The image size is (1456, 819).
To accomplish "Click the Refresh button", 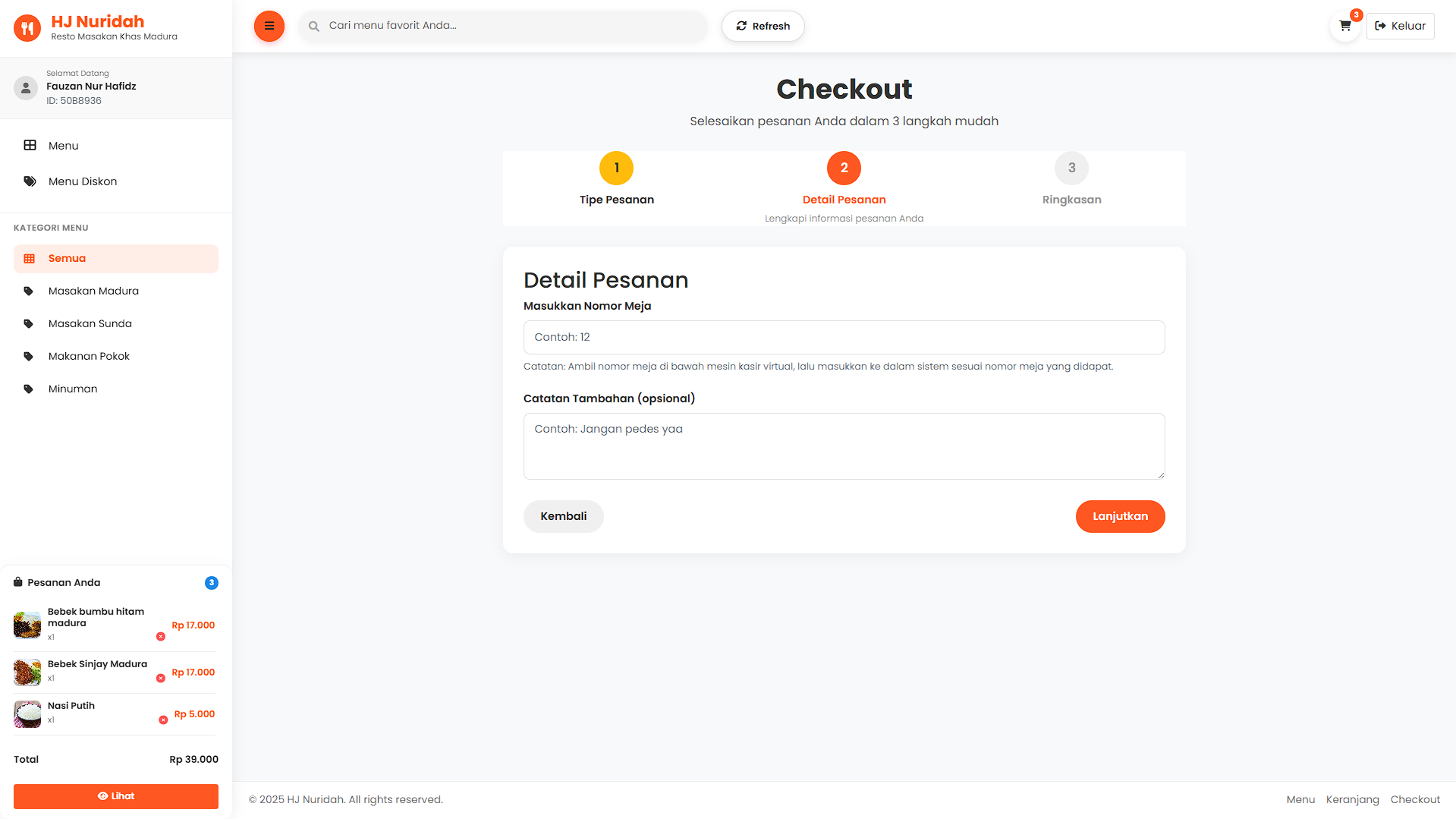I will click(763, 26).
